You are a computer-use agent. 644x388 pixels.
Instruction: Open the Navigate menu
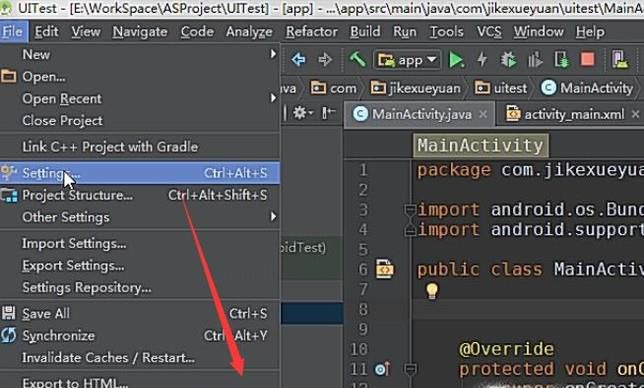[x=140, y=32]
